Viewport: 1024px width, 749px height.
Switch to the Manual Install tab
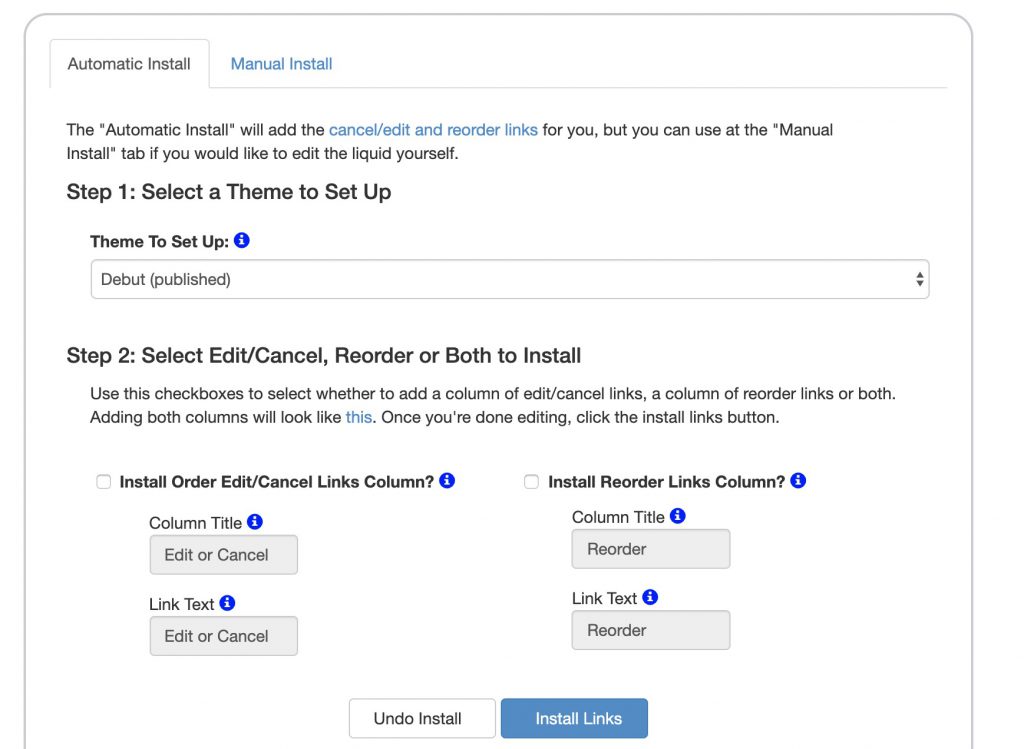click(281, 64)
